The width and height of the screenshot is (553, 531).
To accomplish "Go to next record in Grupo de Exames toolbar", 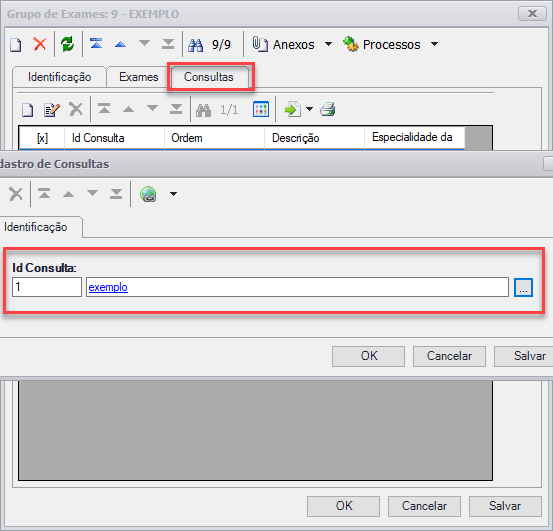I will (144, 43).
